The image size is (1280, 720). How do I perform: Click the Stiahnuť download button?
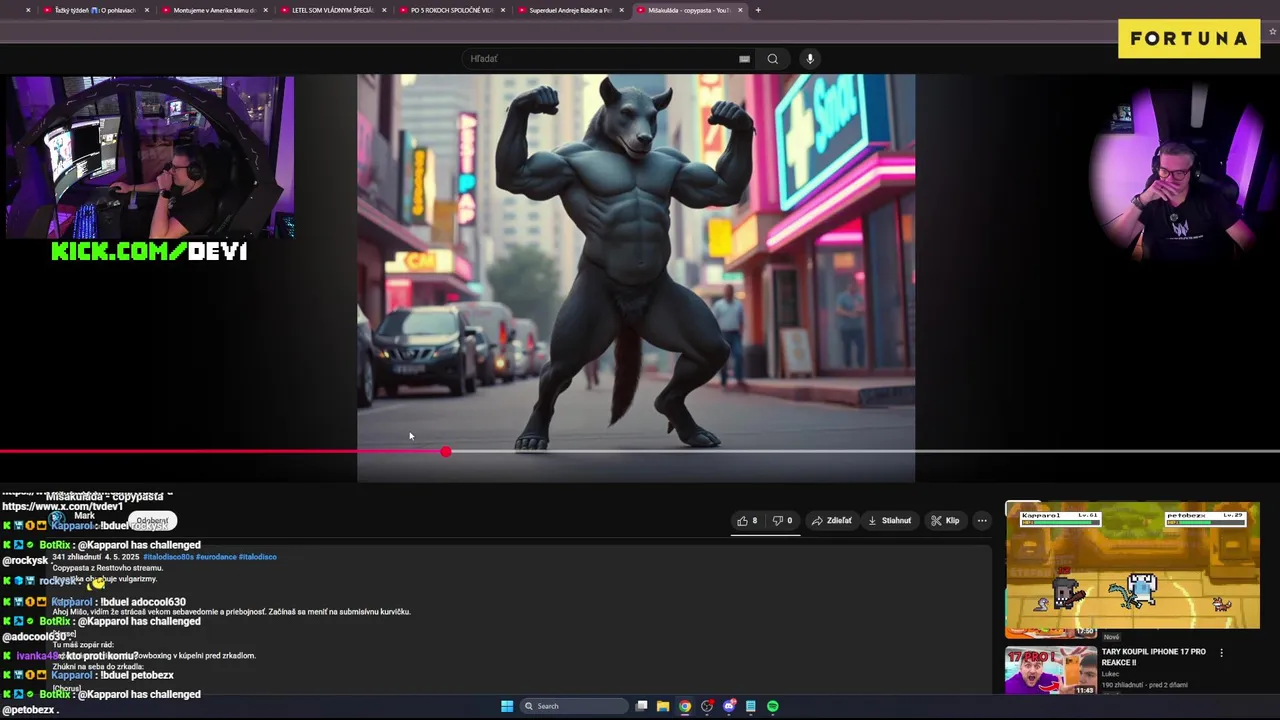pos(890,520)
